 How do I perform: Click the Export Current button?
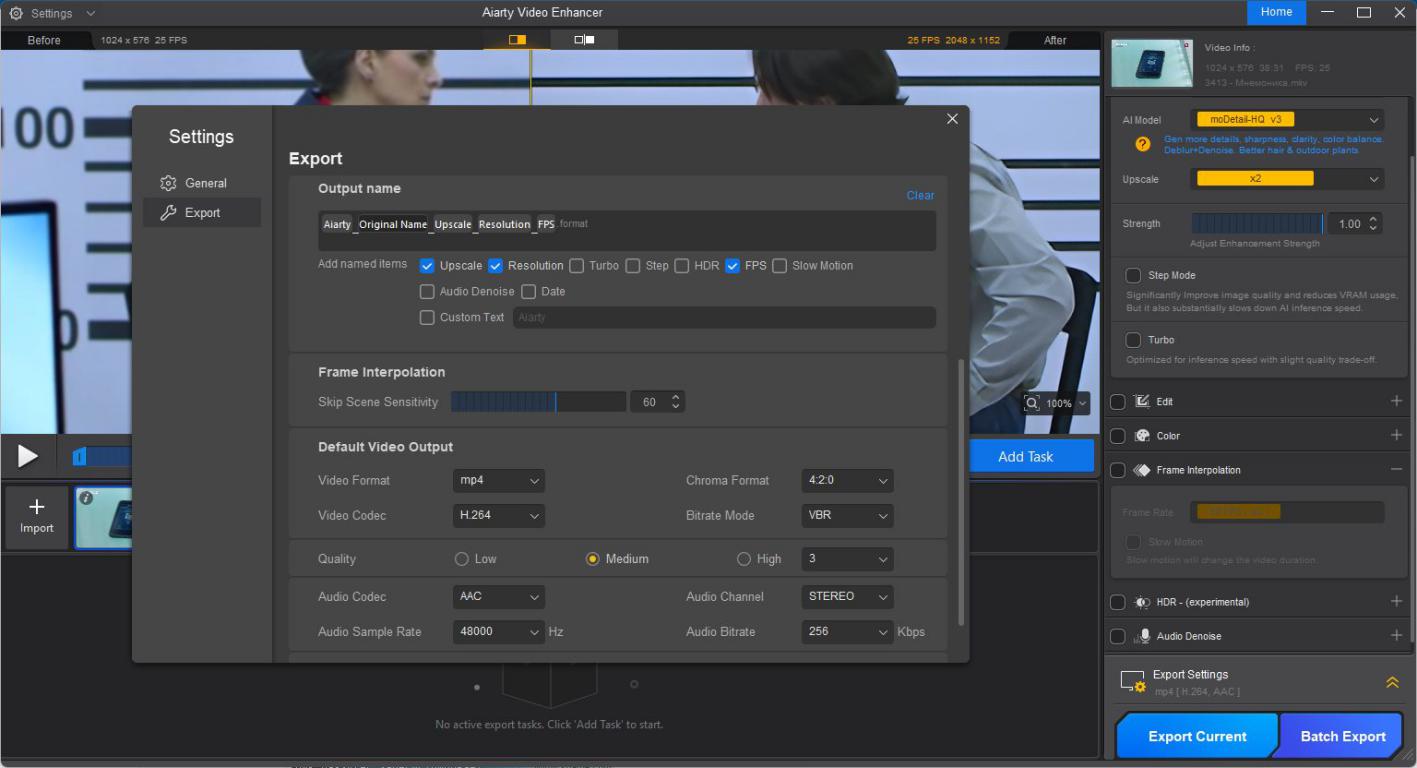pyautogui.click(x=1196, y=736)
